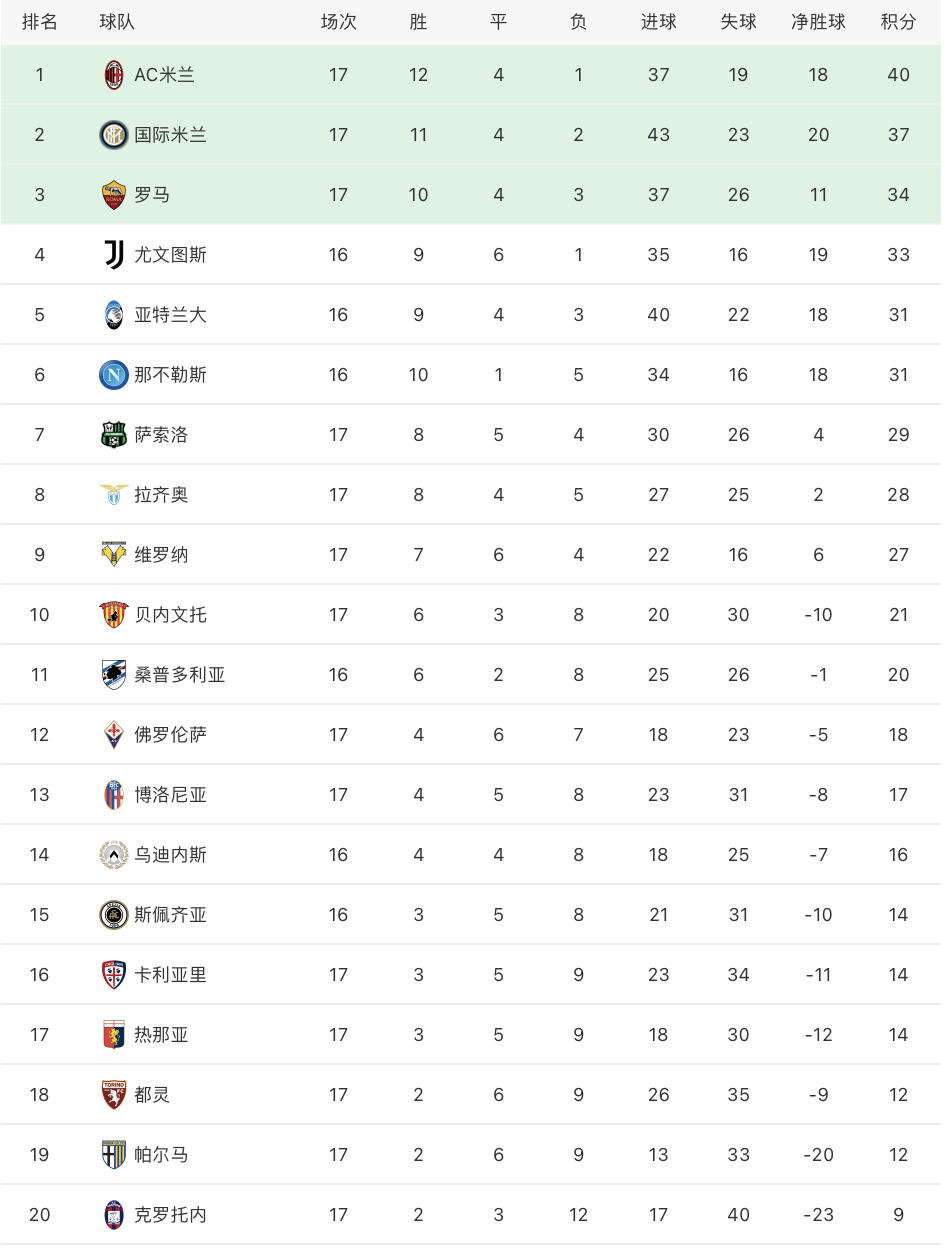Open the 克罗托内 team link
Image resolution: width=944 pixels, height=1248 pixels.
pyautogui.click(x=171, y=1215)
